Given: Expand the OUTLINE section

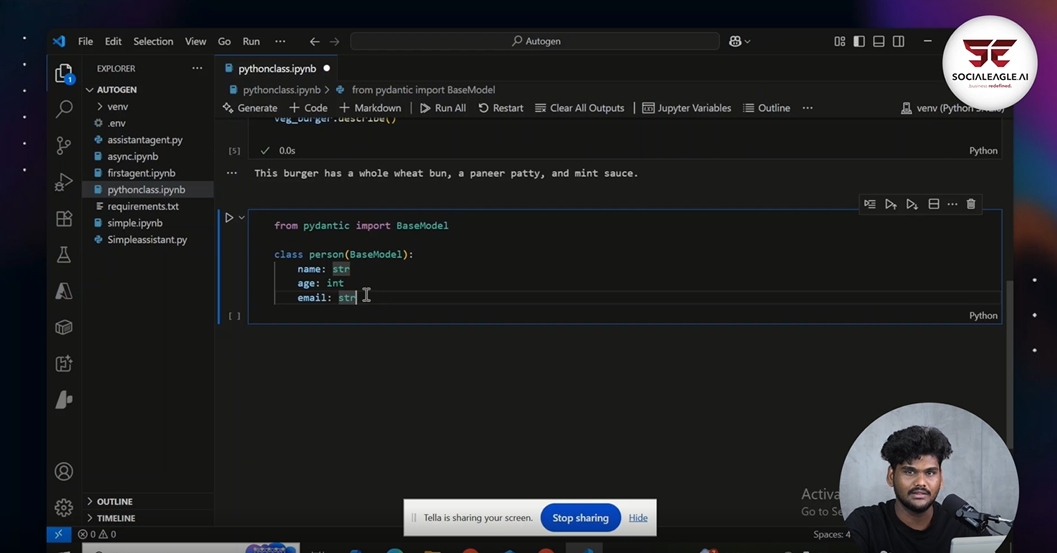Looking at the screenshot, I should [x=114, y=501].
